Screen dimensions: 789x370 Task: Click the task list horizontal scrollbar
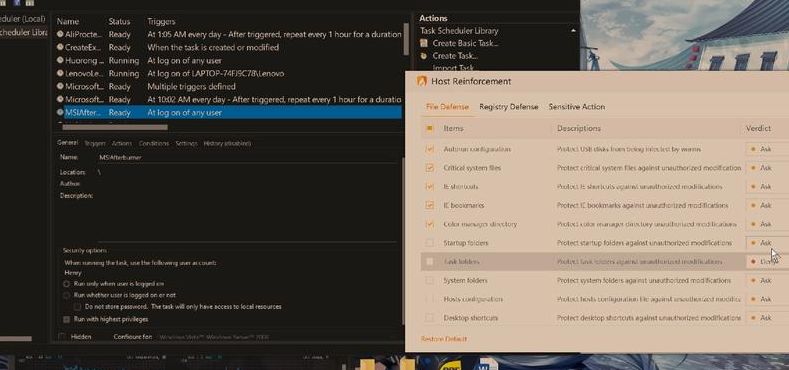point(115,127)
